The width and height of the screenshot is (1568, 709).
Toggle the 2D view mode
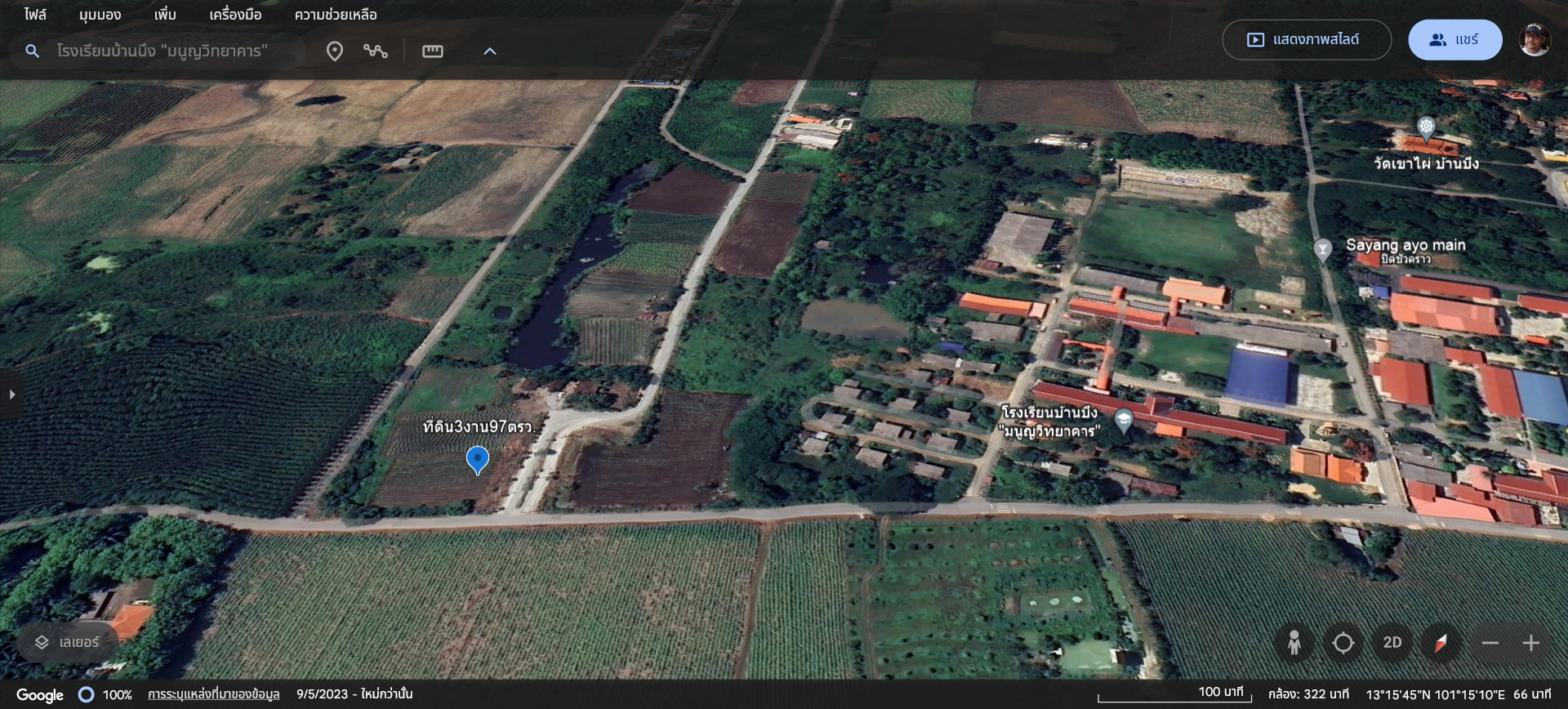pyautogui.click(x=1392, y=643)
